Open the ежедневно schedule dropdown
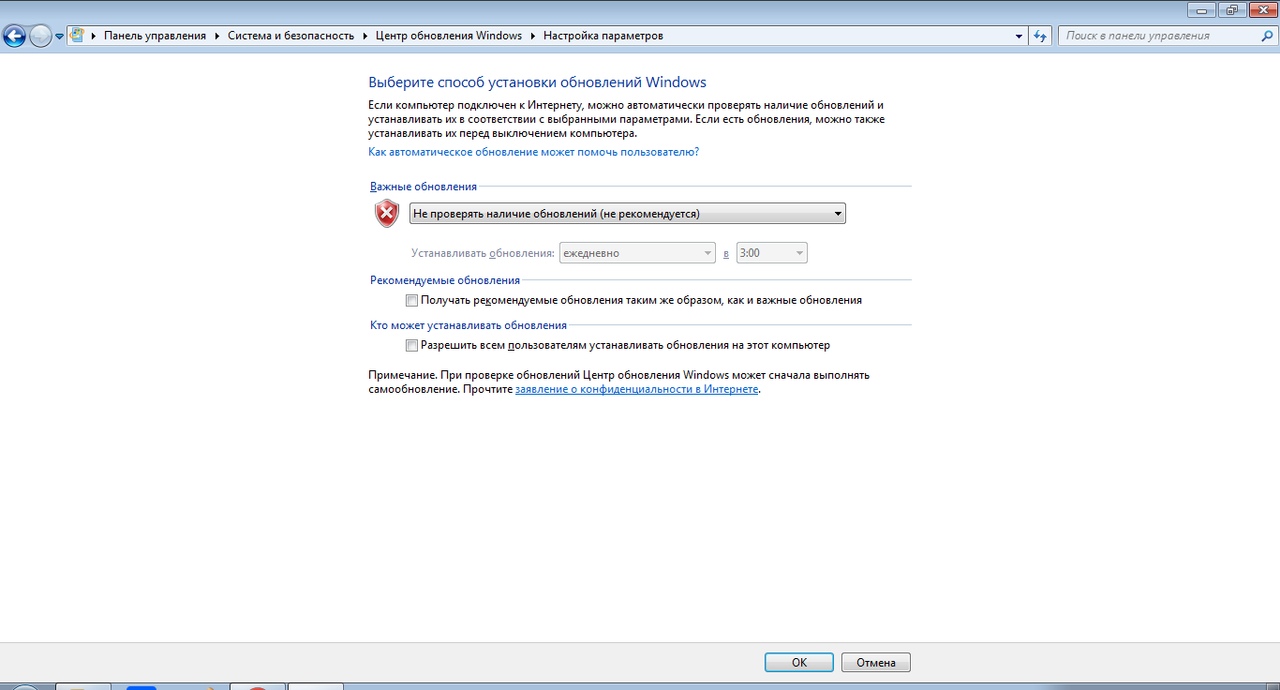Viewport: 1280px width, 690px height. click(x=638, y=253)
